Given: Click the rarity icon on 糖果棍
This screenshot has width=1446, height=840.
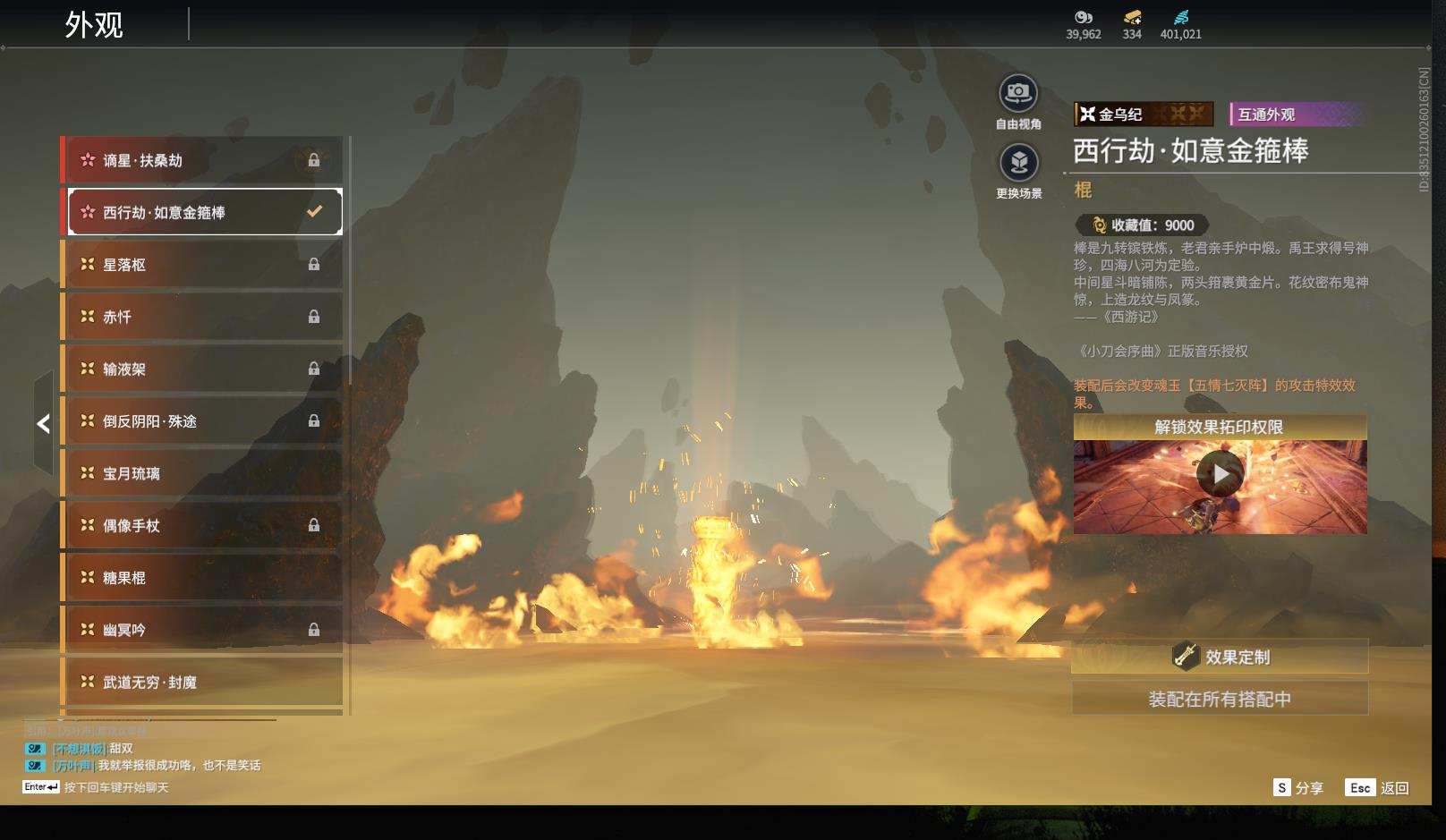Looking at the screenshot, I should [88, 577].
